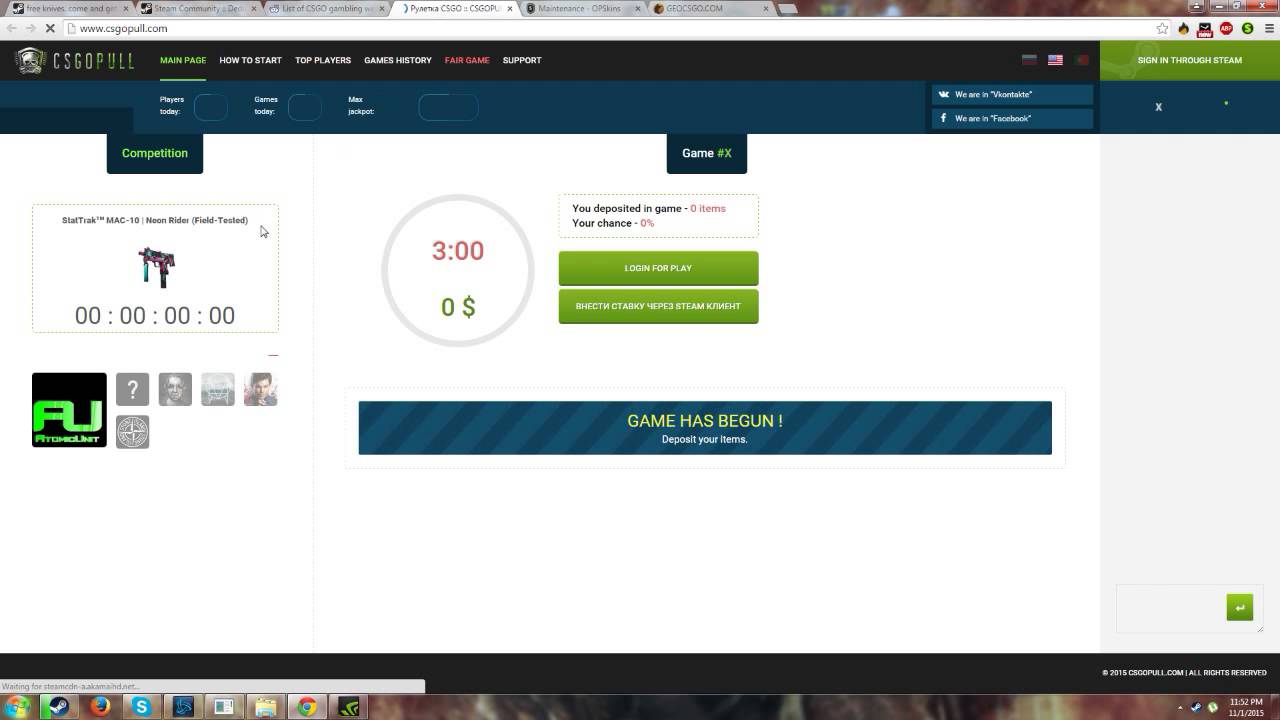
Task: Click the browser forward arrow
Action: point(30,28)
